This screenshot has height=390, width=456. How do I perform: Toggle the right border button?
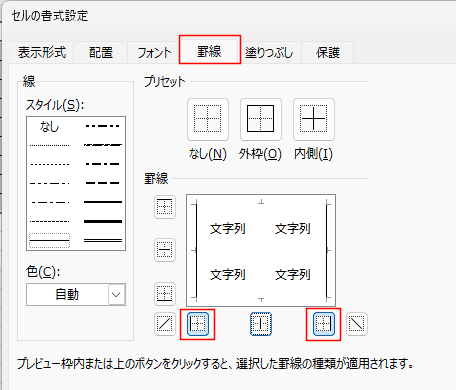click(x=323, y=324)
